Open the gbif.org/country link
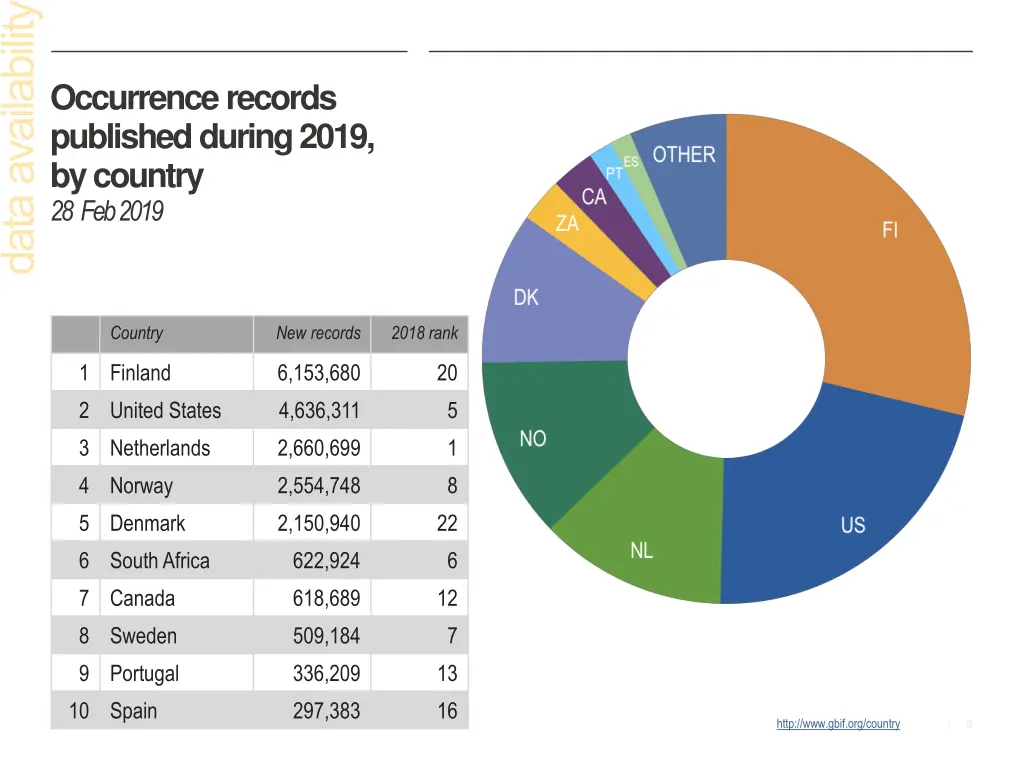Viewport: 1024px width, 768px height. click(x=837, y=724)
